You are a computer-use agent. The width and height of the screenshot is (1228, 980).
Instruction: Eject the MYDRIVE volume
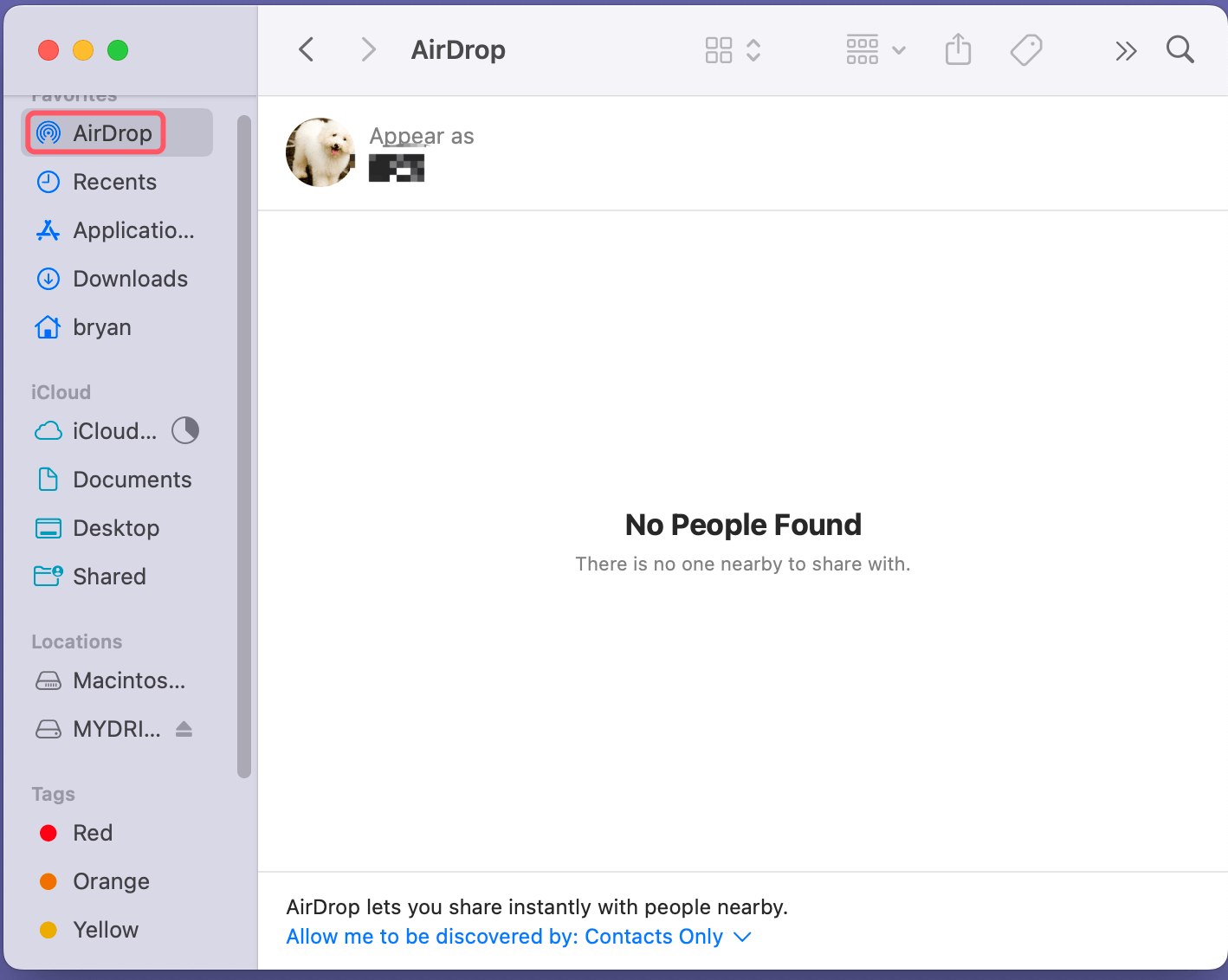[184, 729]
